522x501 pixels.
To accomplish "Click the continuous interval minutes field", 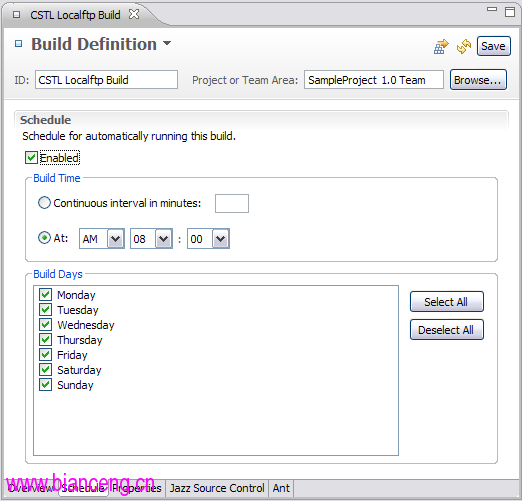I will (x=232, y=203).
